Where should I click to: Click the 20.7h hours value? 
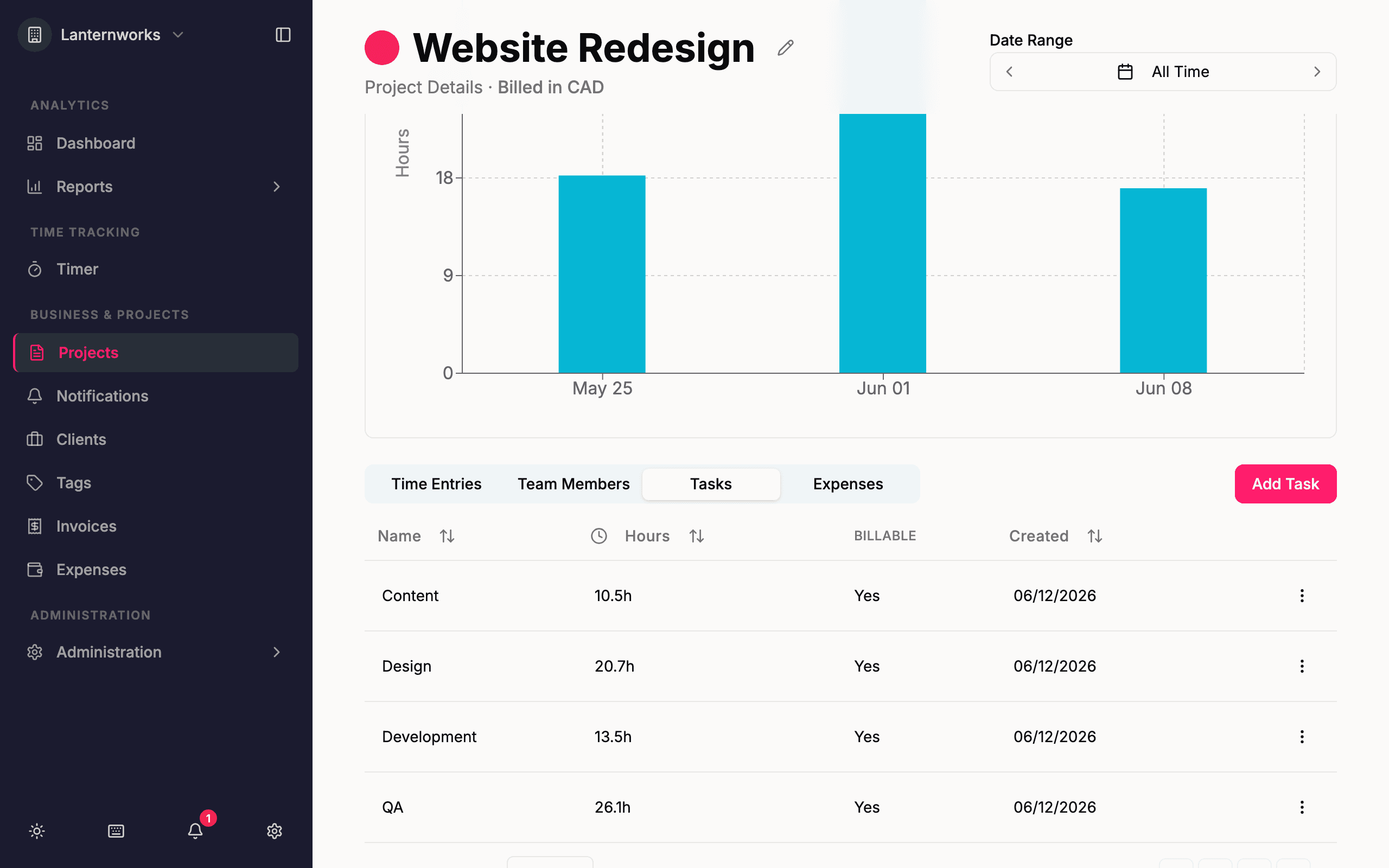point(614,666)
